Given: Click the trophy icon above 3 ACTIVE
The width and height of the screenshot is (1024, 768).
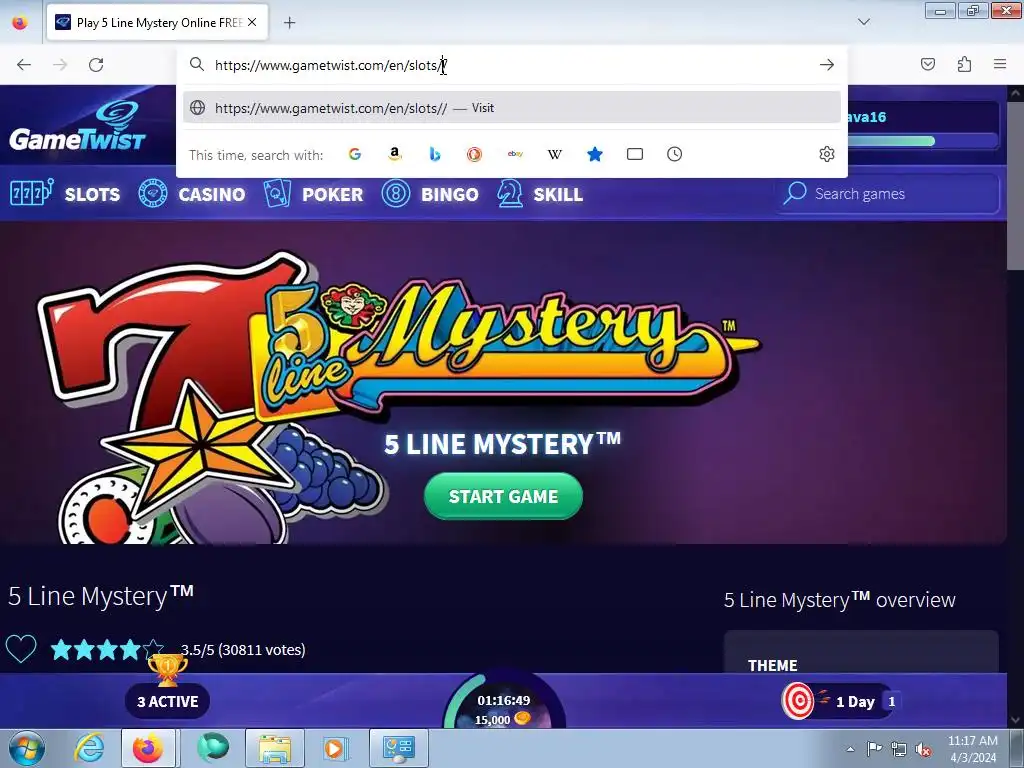Looking at the screenshot, I should tap(168, 669).
